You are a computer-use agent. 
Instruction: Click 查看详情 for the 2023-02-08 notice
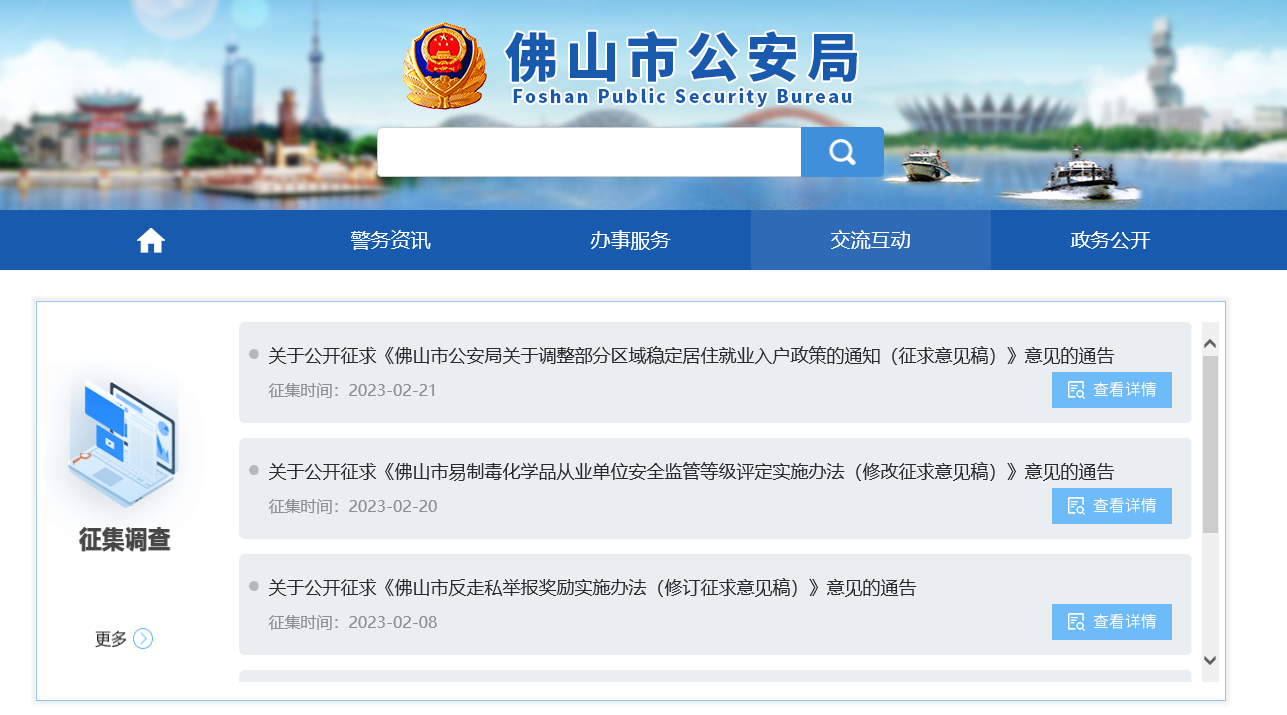point(1112,622)
